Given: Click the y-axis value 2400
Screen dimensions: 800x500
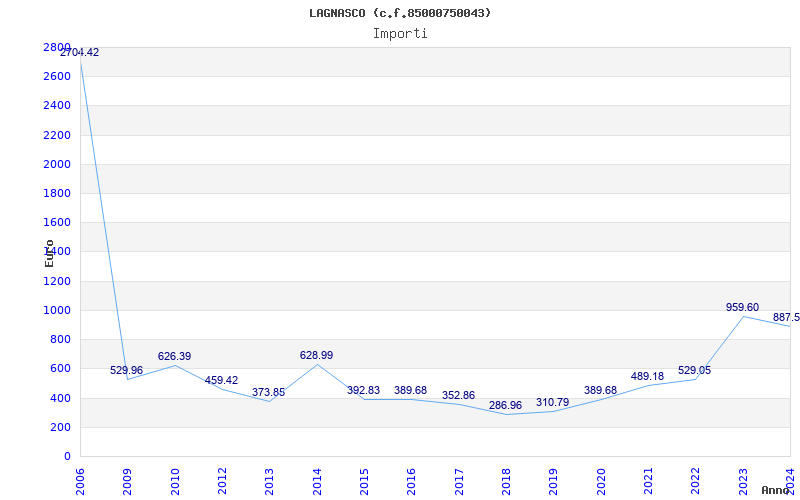Looking at the screenshot, I should [57, 106].
